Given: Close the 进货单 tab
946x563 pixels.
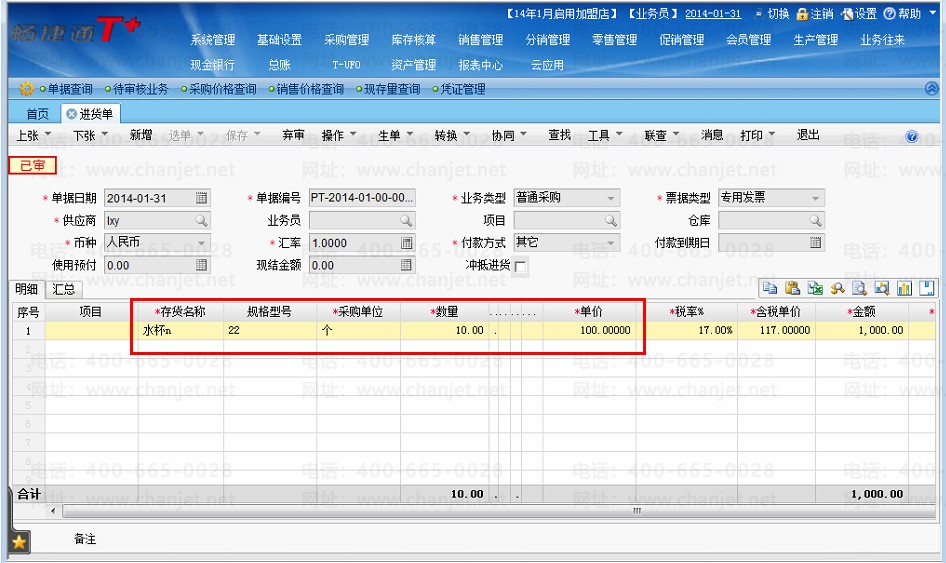Looking at the screenshot, I should point(71,114).
